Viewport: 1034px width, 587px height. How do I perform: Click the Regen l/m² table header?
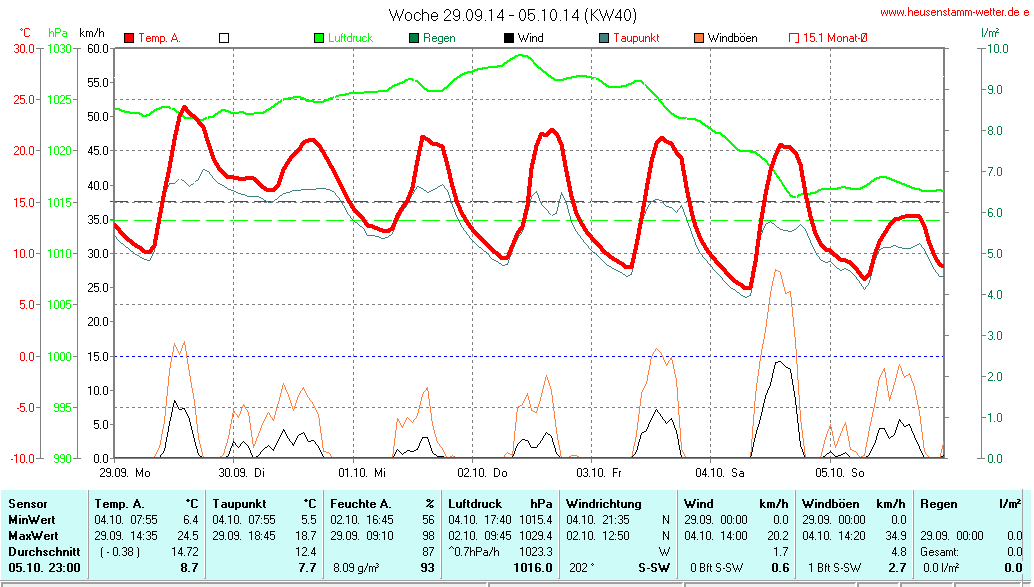point(970,504)
